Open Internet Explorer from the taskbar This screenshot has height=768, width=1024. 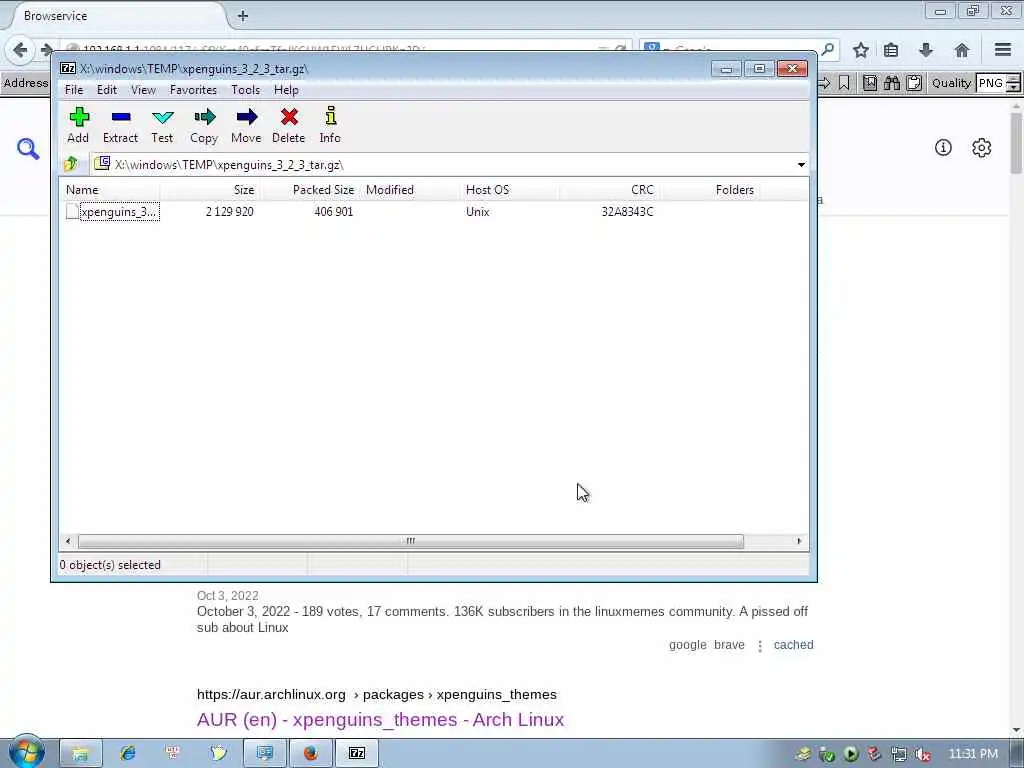(127, 753)
